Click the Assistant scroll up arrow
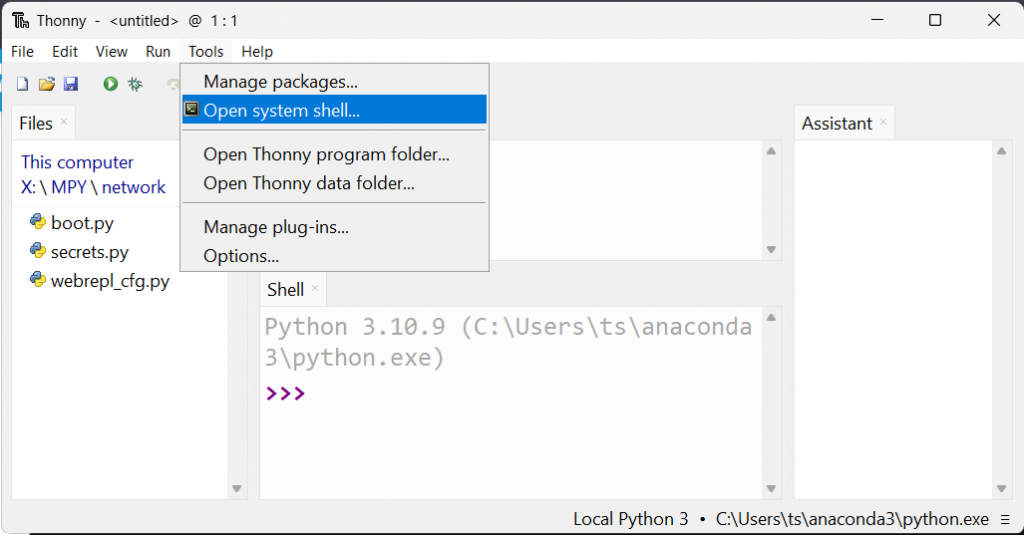The width and height of the screenshot is (1024, 535). (x=1001, y=151)
